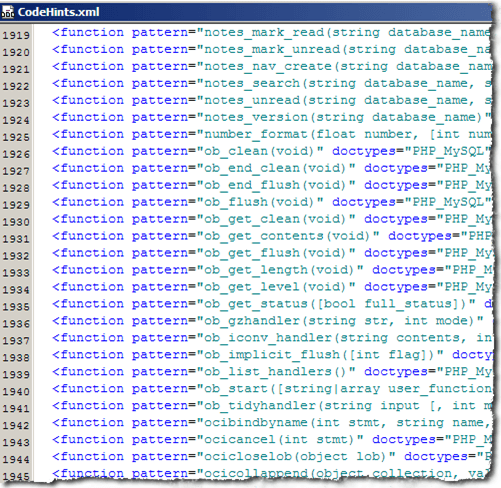Viewport: 501px width, 488px height.
Task: Click doctypes attribute on ob_list_handlers line
Action: pyautogui.click(x=396, y=372)
